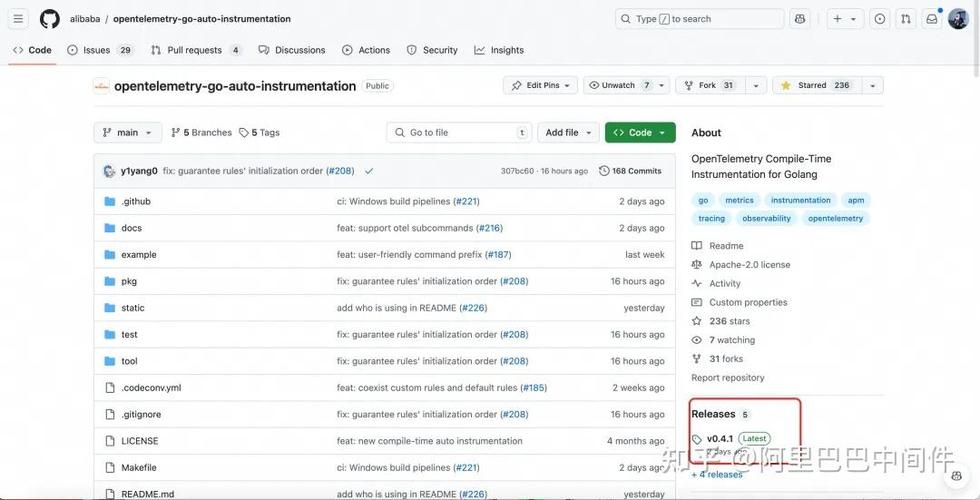Open the green Code dropdown
Image resolution: width=980 pixels, height=500 pixels.
640,132
